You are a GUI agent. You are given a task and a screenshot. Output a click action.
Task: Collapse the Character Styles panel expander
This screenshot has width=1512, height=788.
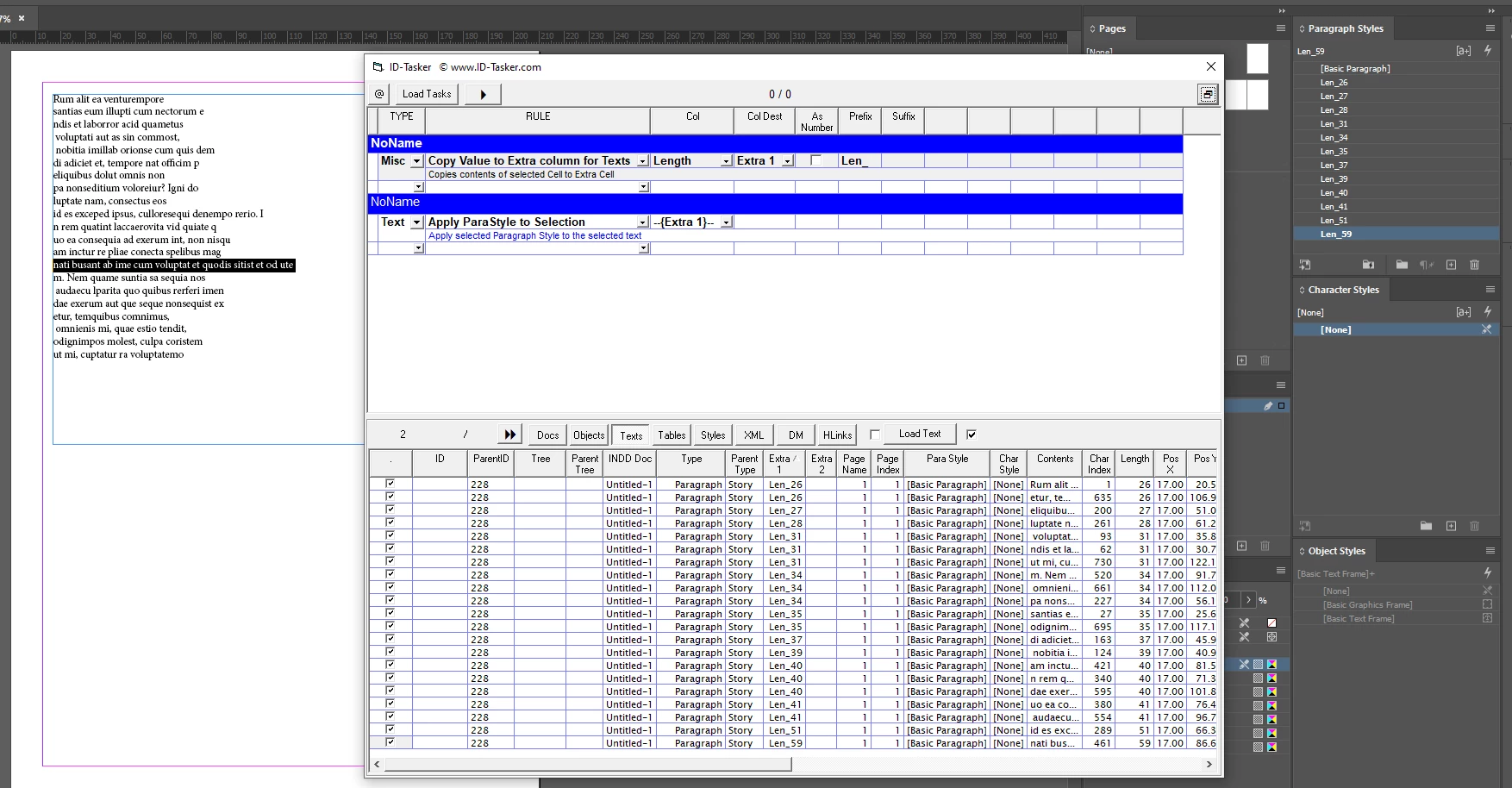point(1302,290)
